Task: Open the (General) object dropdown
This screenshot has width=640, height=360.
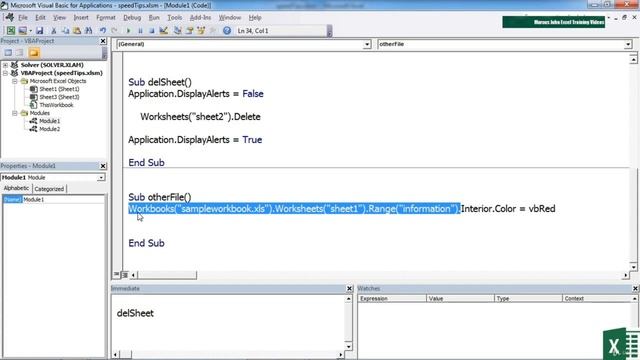Action: pos(367,44)
